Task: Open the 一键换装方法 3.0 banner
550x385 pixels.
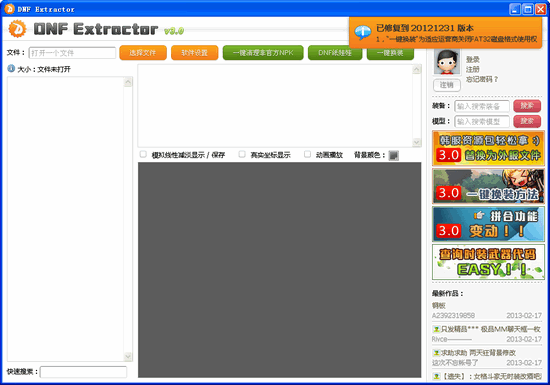Action: (x=488, y=186)
